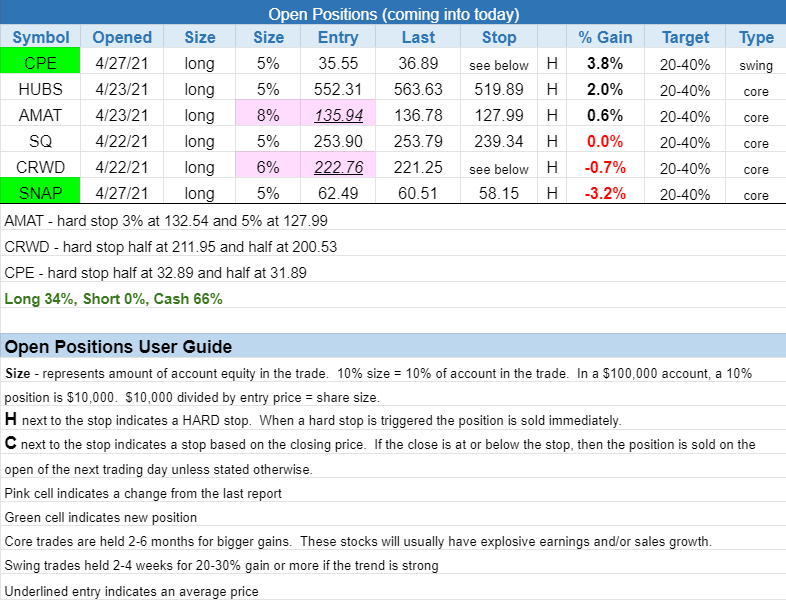This screenshot has width=786, height=600.
Task: Click the 'Long 34%, Short 0%, Cash 66%' line
Action: (x=113, y=299)
